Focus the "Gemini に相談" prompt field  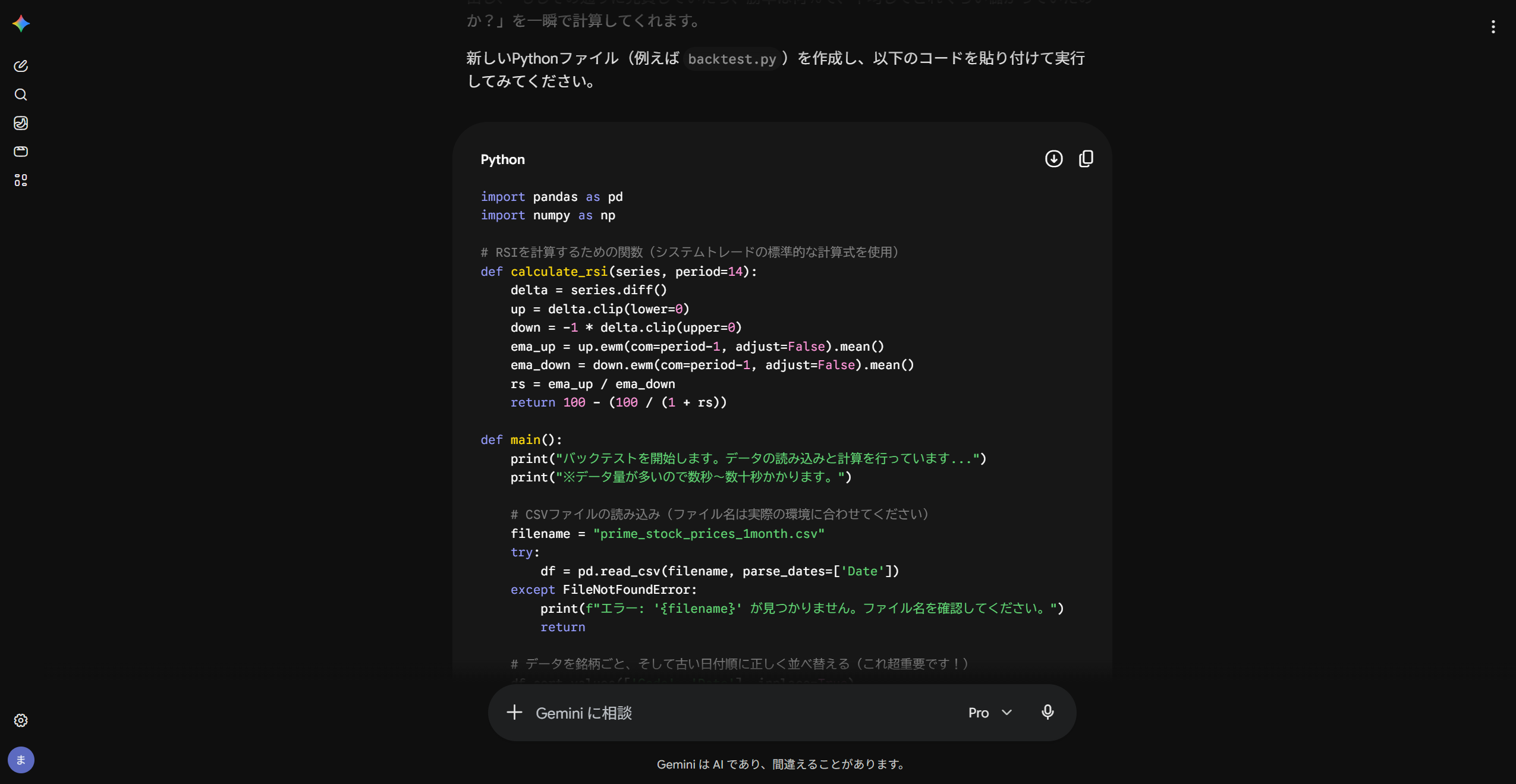click(x=743, y=713)
